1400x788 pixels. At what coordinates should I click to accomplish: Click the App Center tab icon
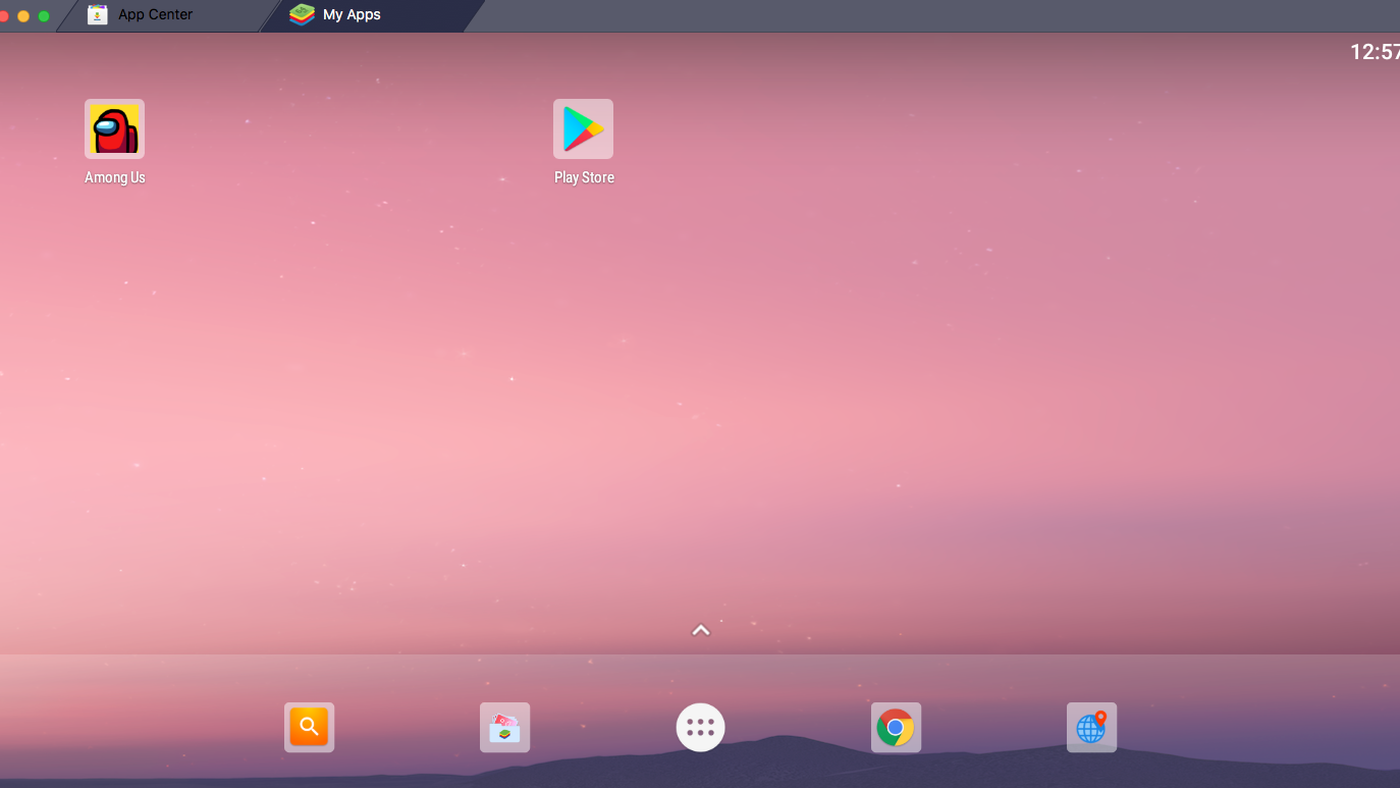(x=97, y=15)
